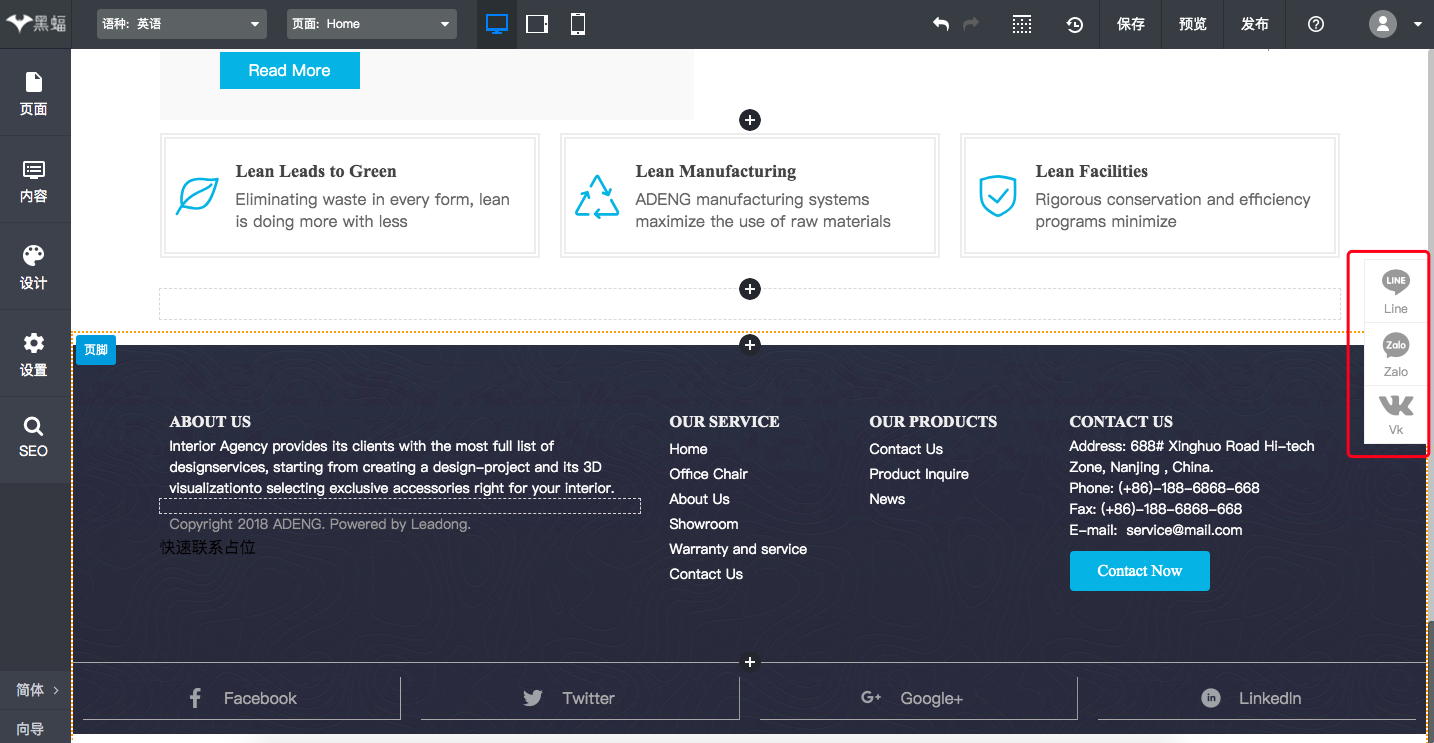Expand the user account avatar menu
This screenshot has height=743, width=1434.
(1395, 24)
